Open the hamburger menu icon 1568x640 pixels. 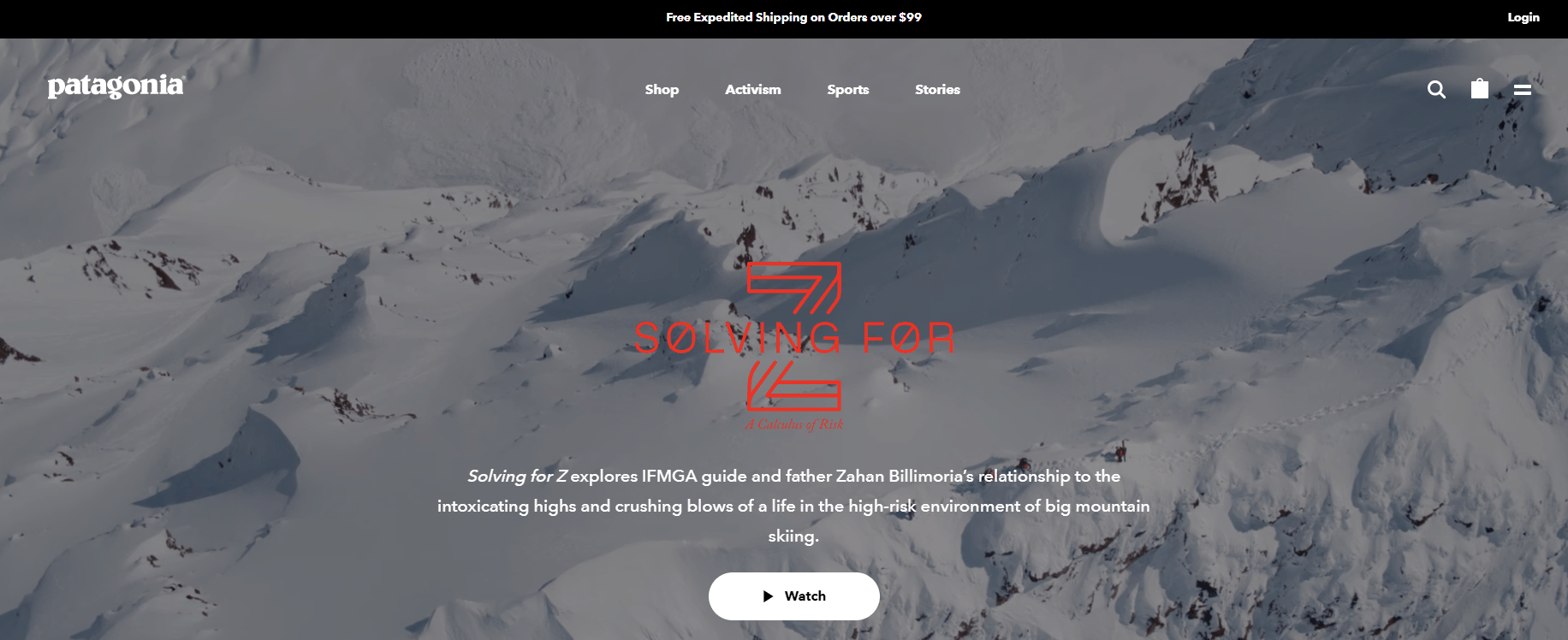tap(1523, 89)
